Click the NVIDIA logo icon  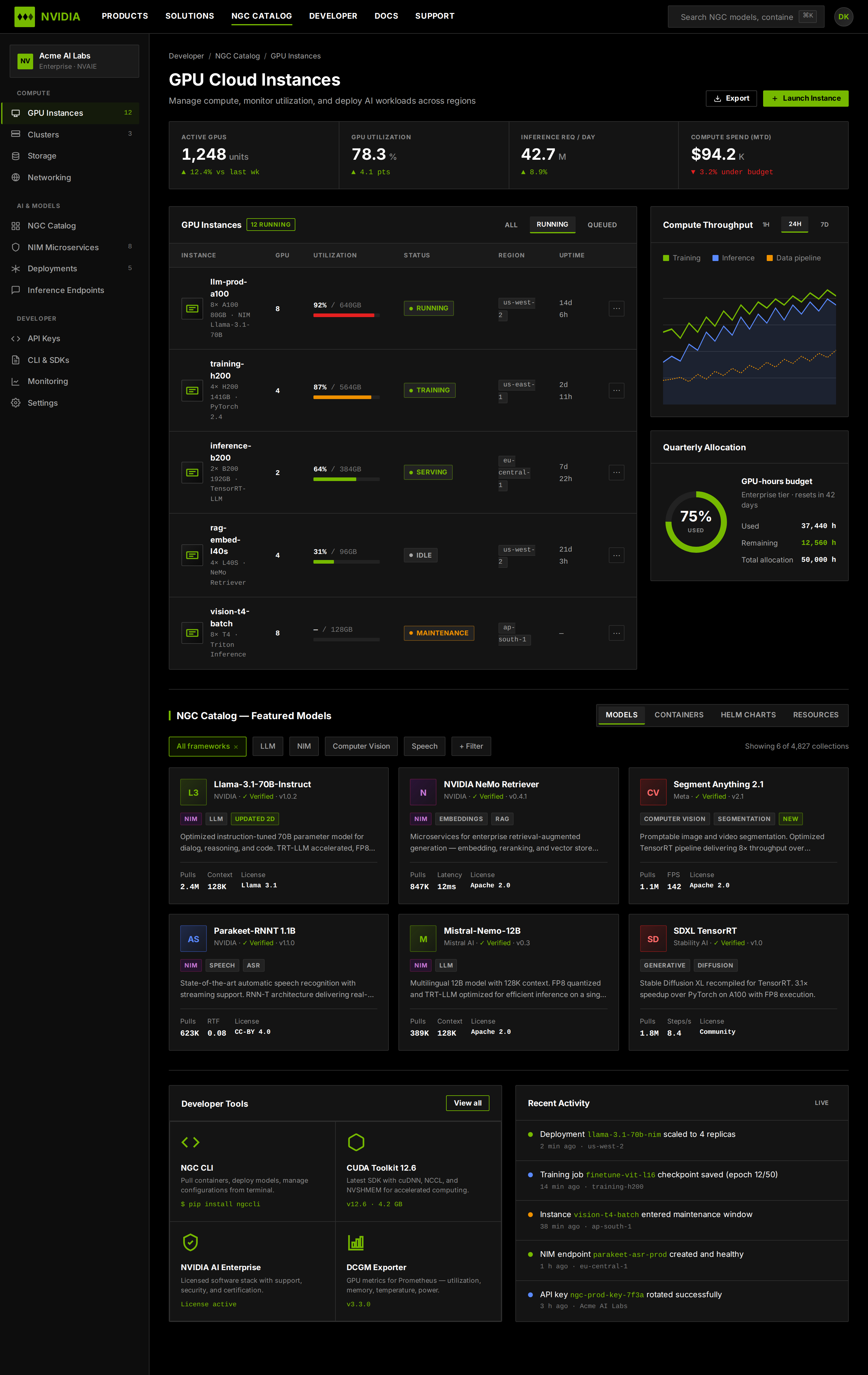(x=24, y=17)
